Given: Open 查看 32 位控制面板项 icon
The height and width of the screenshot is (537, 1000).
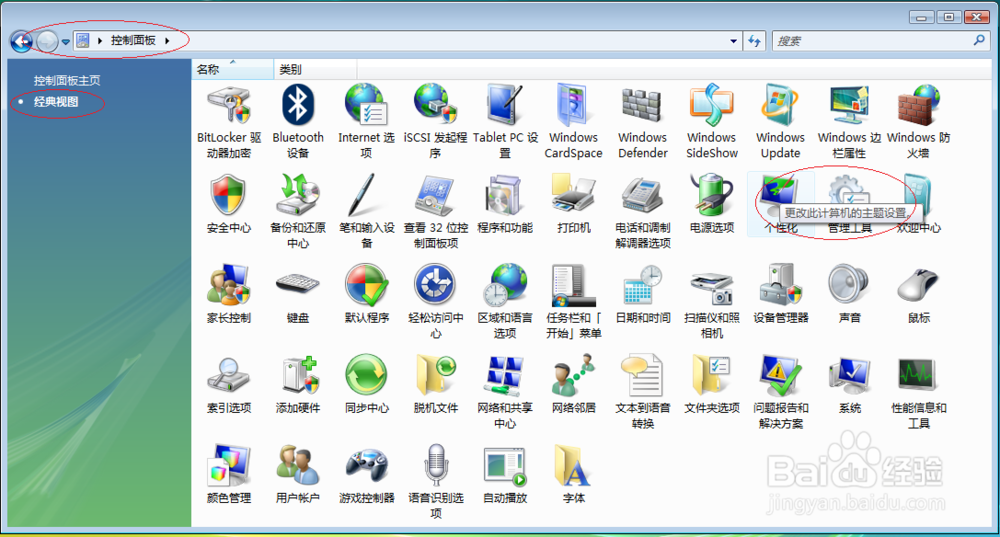Looking at the screenshot, I should point(436,195).
